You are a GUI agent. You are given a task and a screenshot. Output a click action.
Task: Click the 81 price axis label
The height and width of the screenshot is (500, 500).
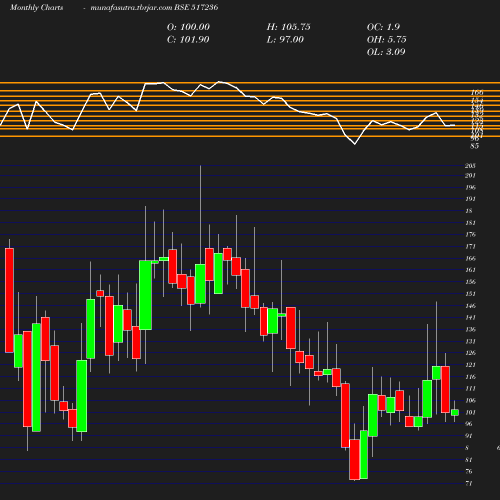(x=469, y=460)
